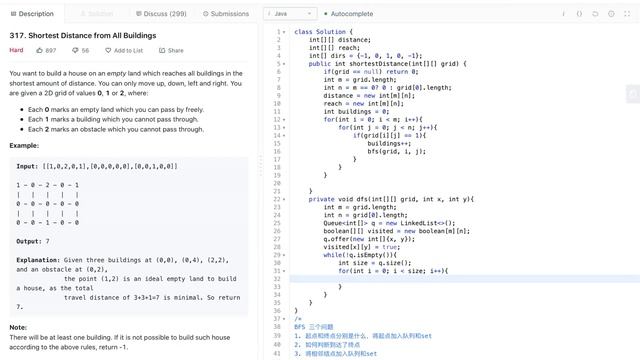640x360 pixels.
Task: Collapse fold arrow at line 31
Action: pos(284,271)
